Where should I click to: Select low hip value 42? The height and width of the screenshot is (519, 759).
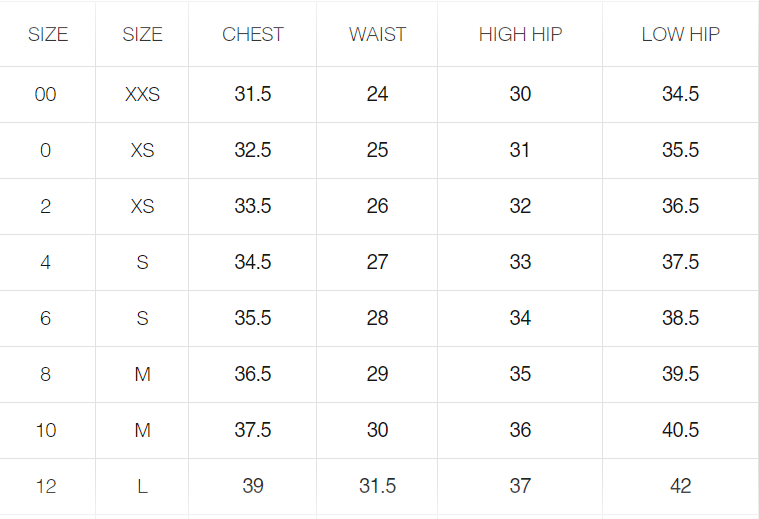(680, 486)
